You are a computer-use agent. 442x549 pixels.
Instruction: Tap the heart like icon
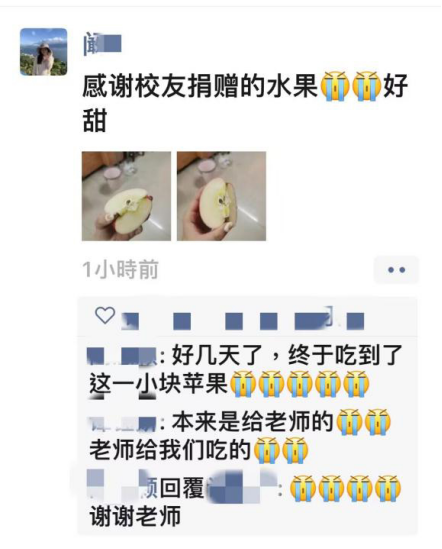pos(105,315)
